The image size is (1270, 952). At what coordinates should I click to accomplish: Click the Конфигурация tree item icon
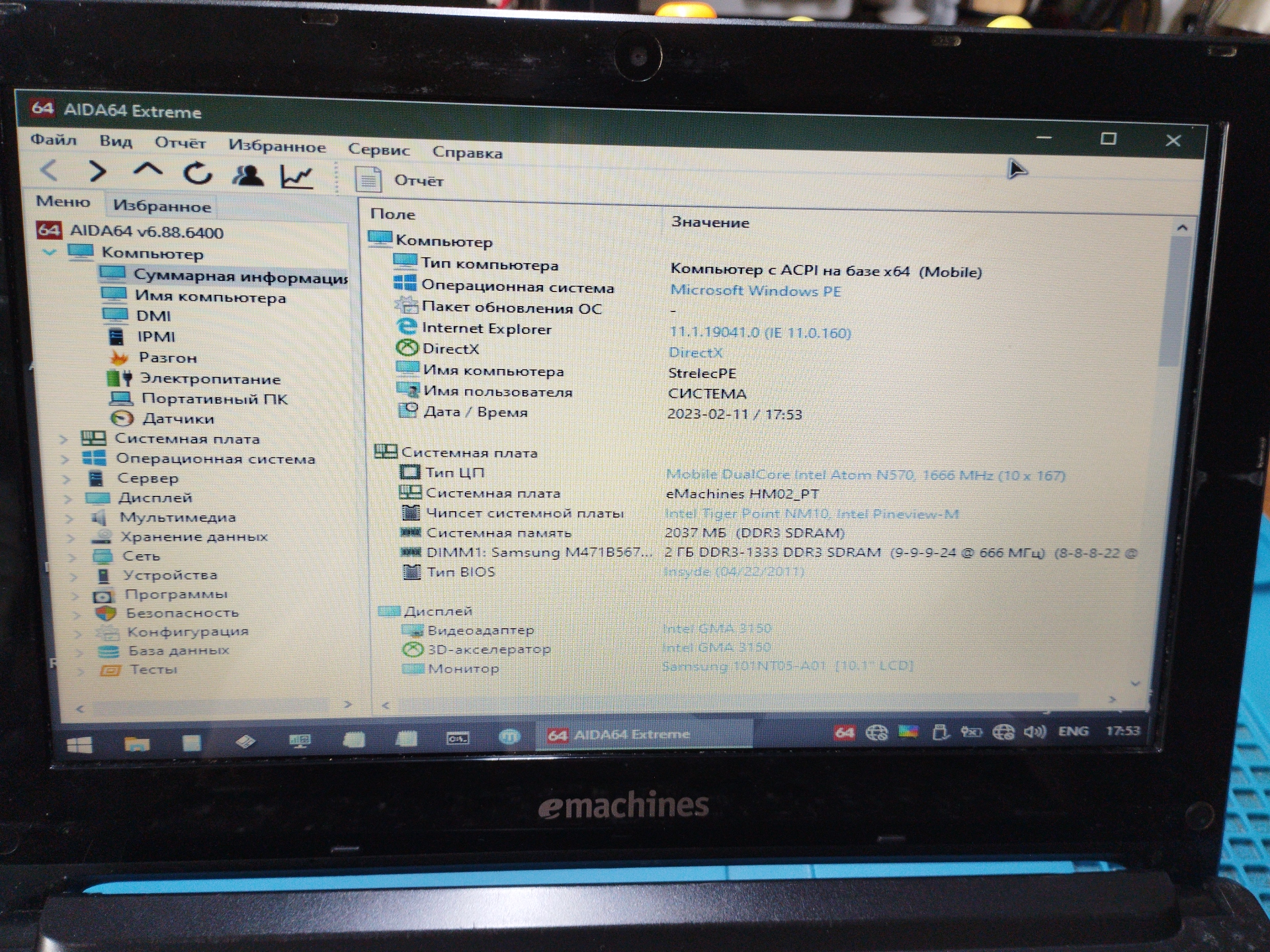pos(108,633)
